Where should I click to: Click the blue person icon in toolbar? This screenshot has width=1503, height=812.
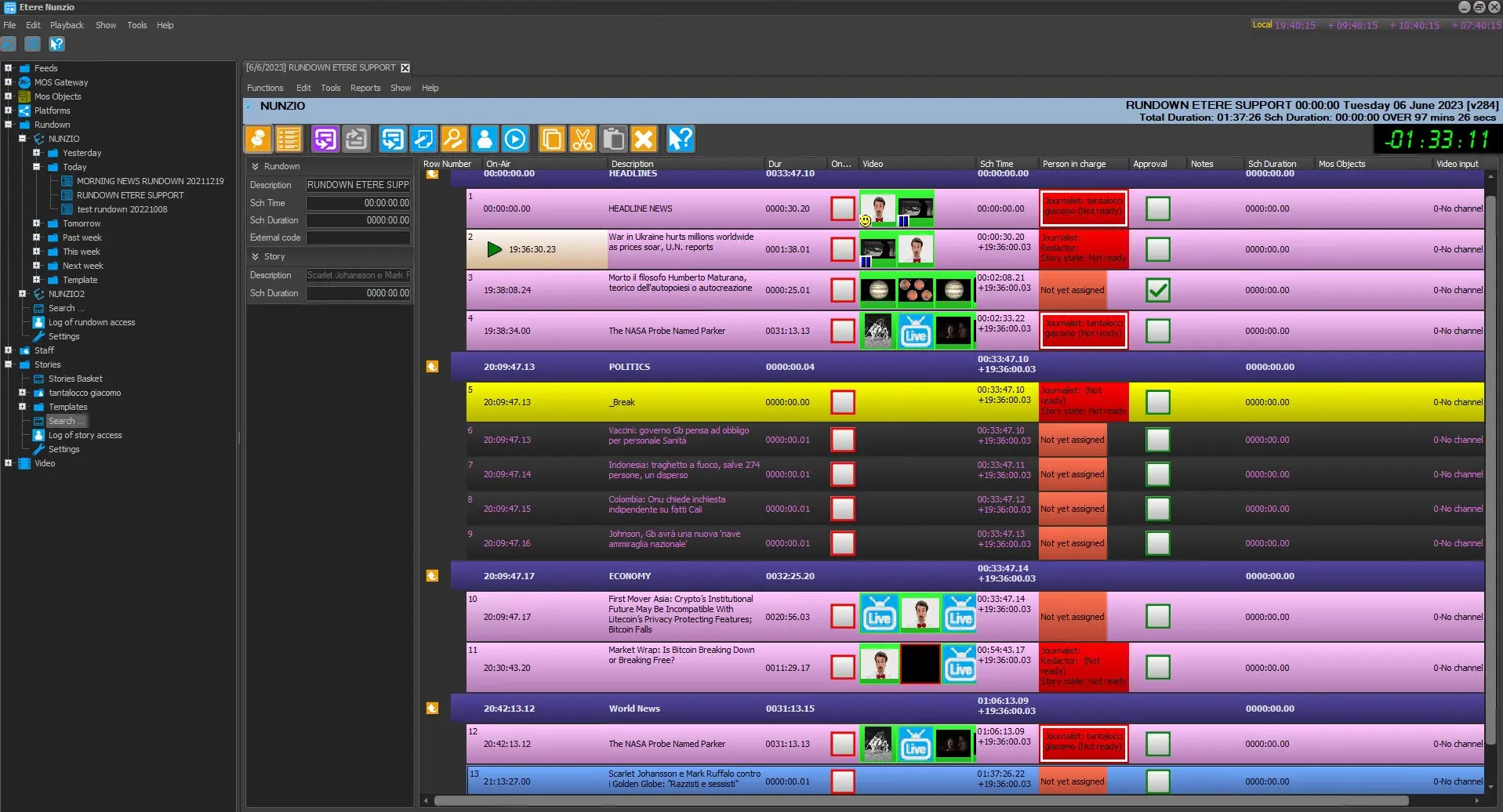coord(485,140)
